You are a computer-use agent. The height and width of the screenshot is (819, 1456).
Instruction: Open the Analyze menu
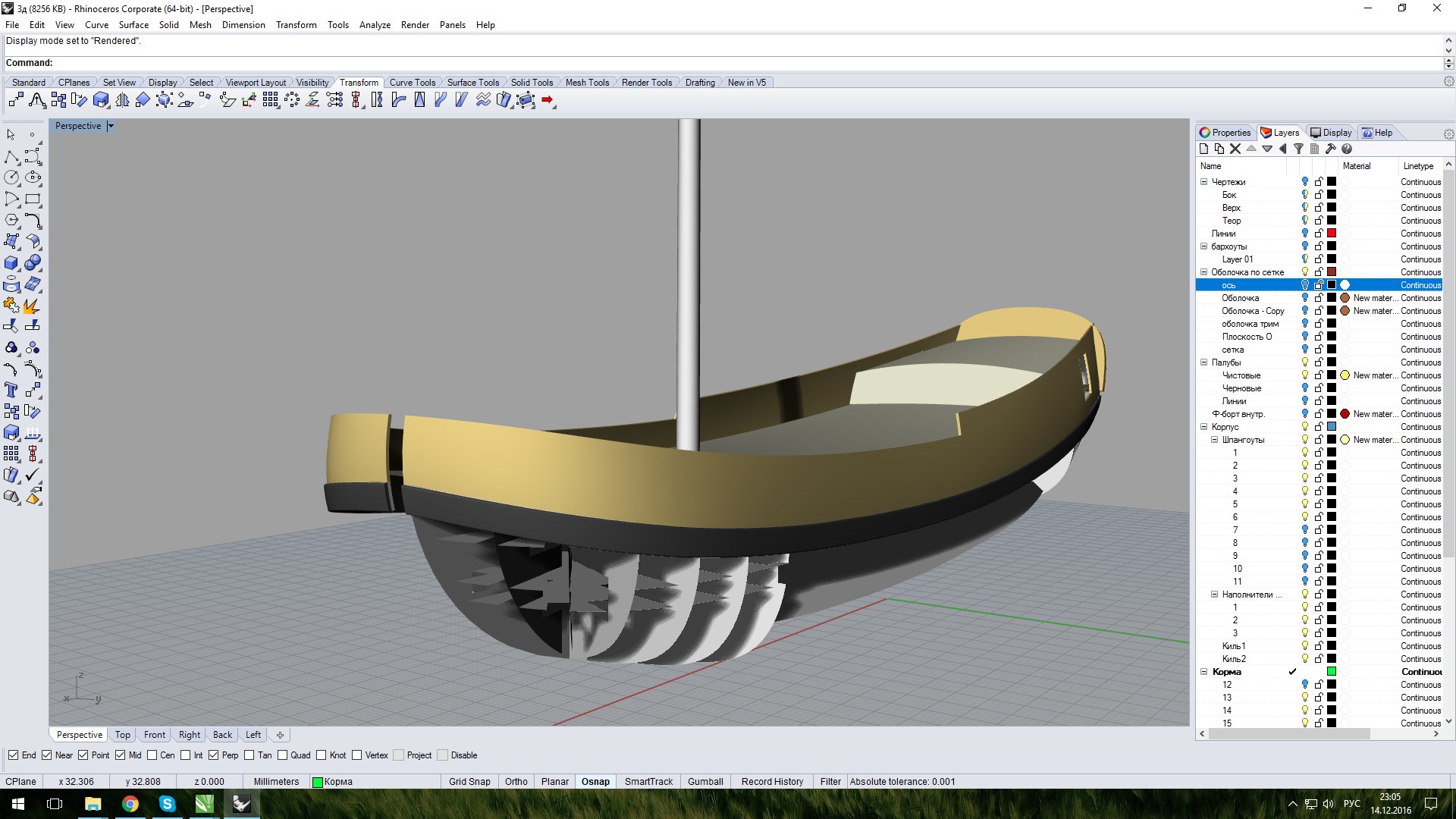point(375,25)
